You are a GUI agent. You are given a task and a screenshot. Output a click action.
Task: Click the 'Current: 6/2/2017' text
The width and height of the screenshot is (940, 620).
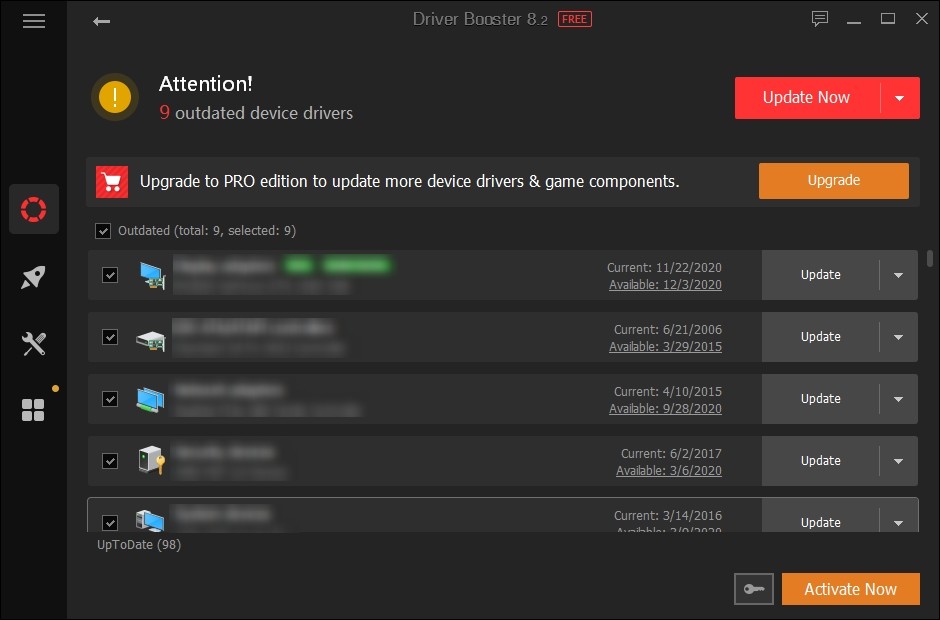(x=671, y=453)
